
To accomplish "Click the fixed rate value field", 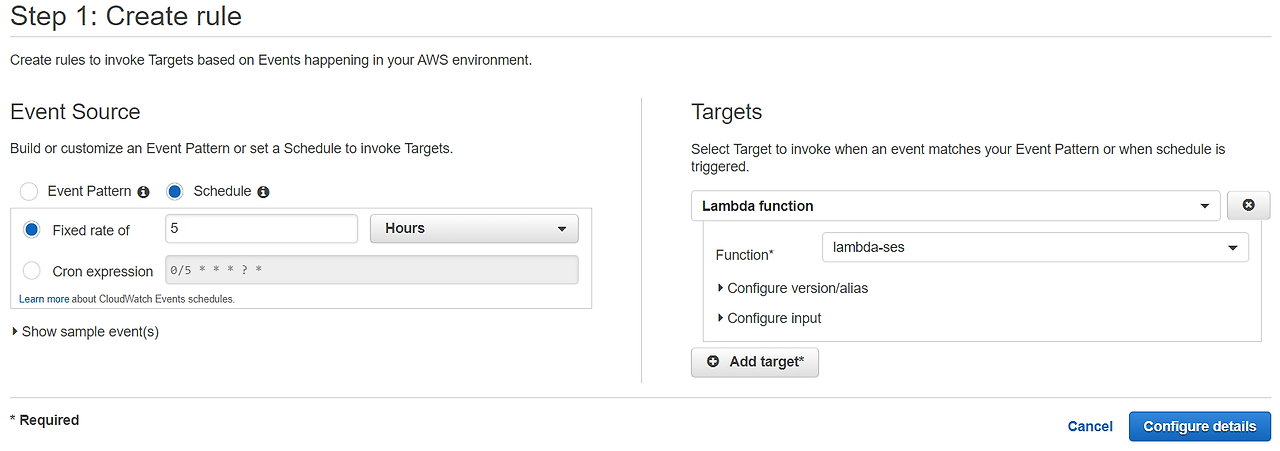I will click(x=260, y=229).
